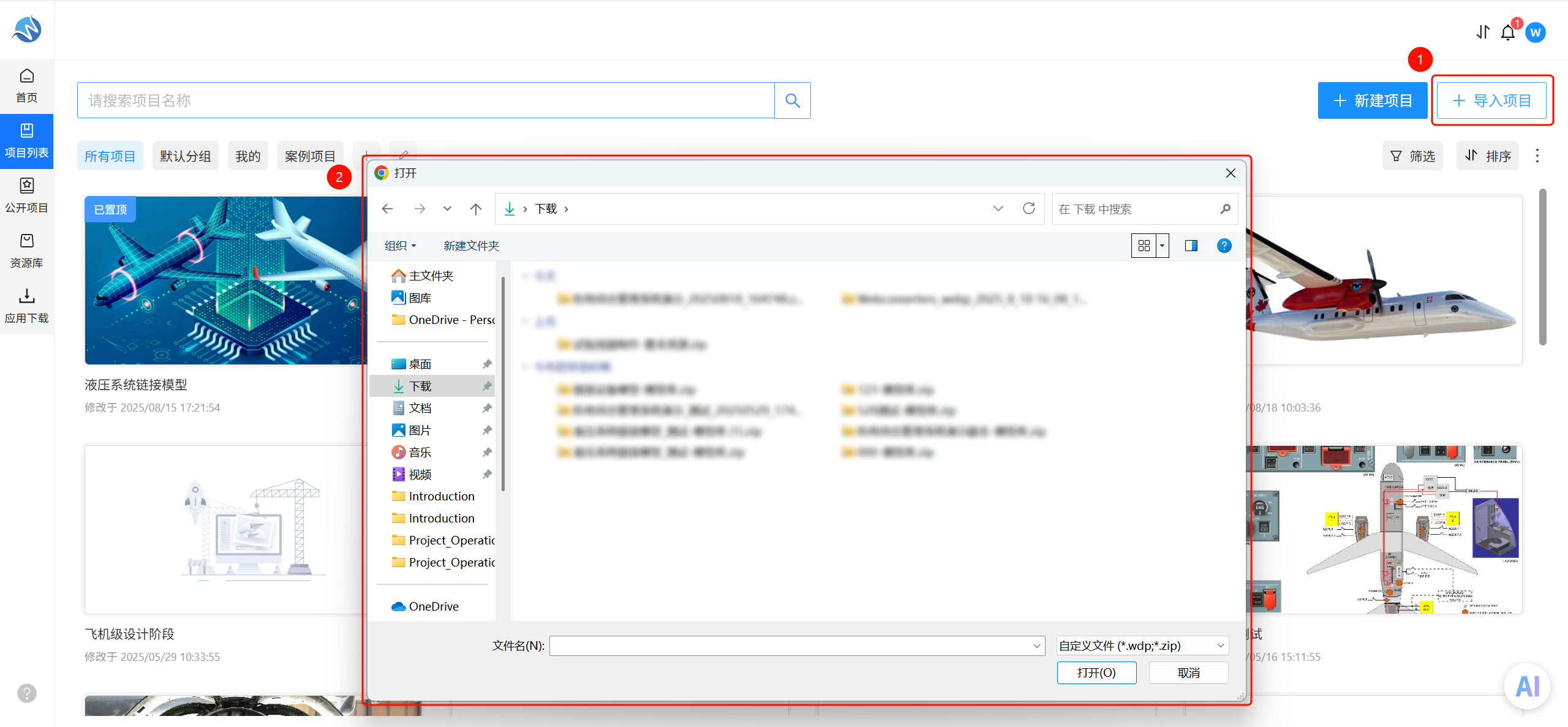Go to 资源库 in the sidebar

26,251
